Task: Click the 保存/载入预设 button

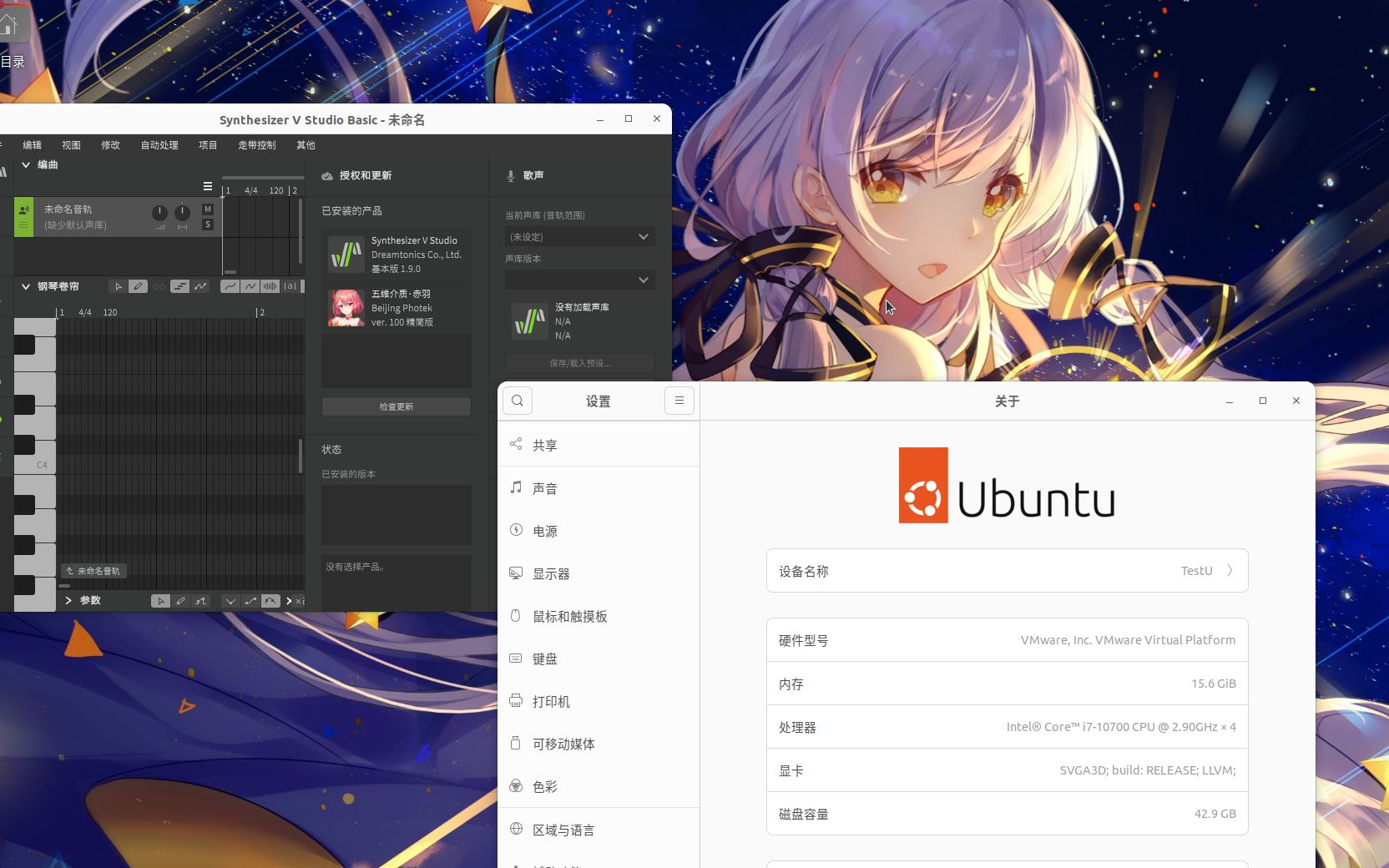Action: [579, 363]
